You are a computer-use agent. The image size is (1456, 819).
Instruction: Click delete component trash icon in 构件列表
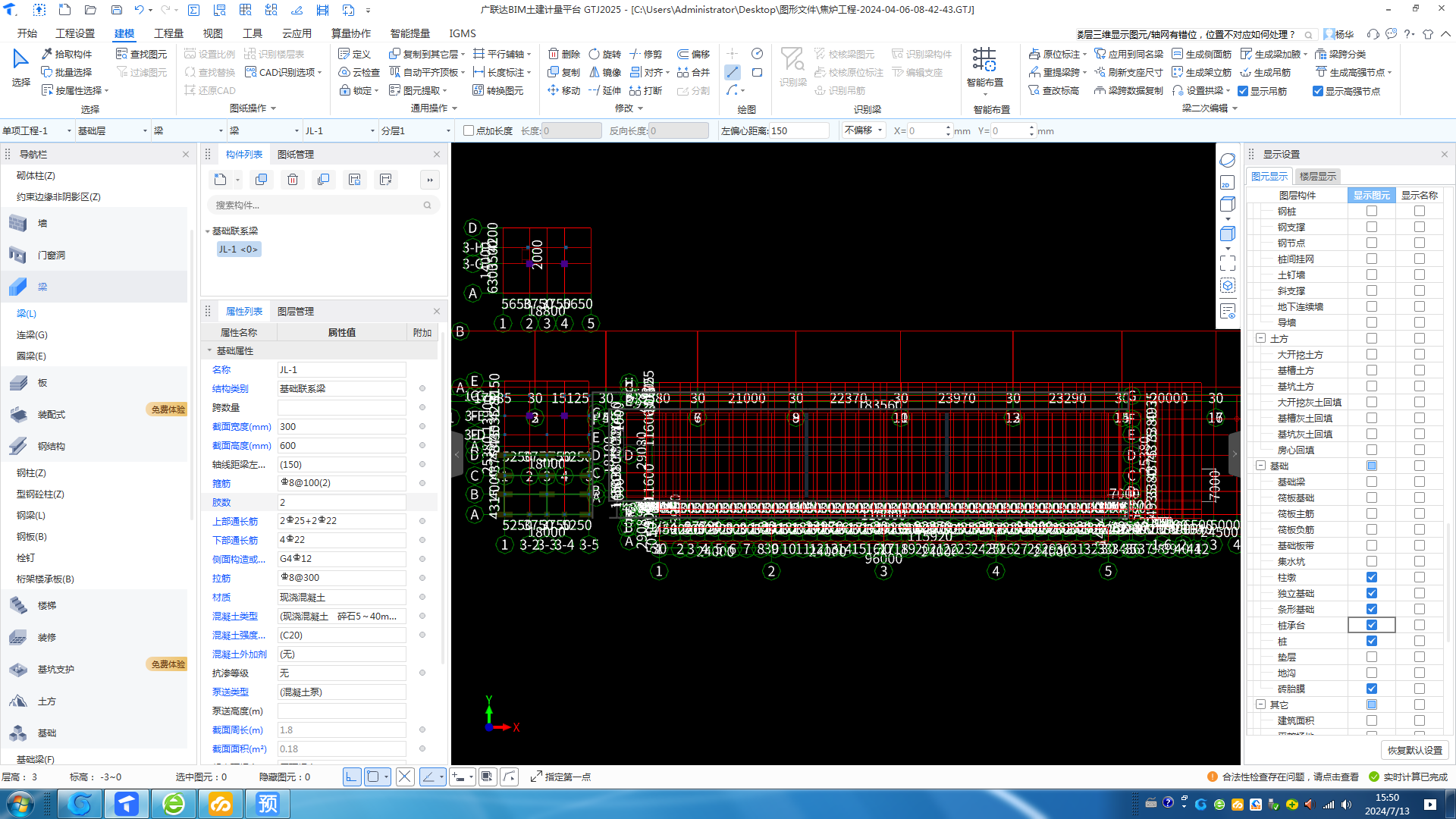coord(293,180)
